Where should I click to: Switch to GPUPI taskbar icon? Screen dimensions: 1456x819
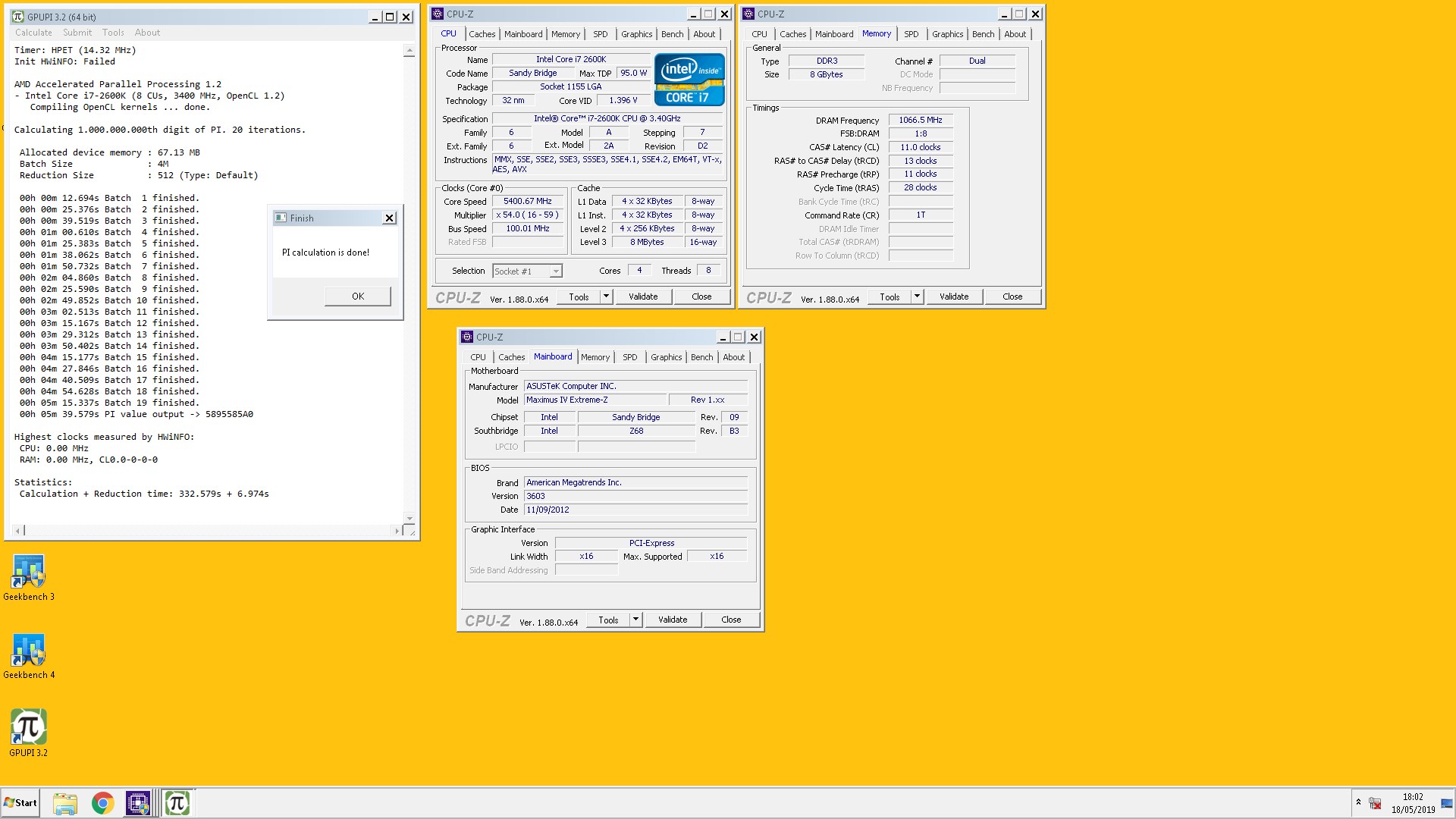coord(177,803)
